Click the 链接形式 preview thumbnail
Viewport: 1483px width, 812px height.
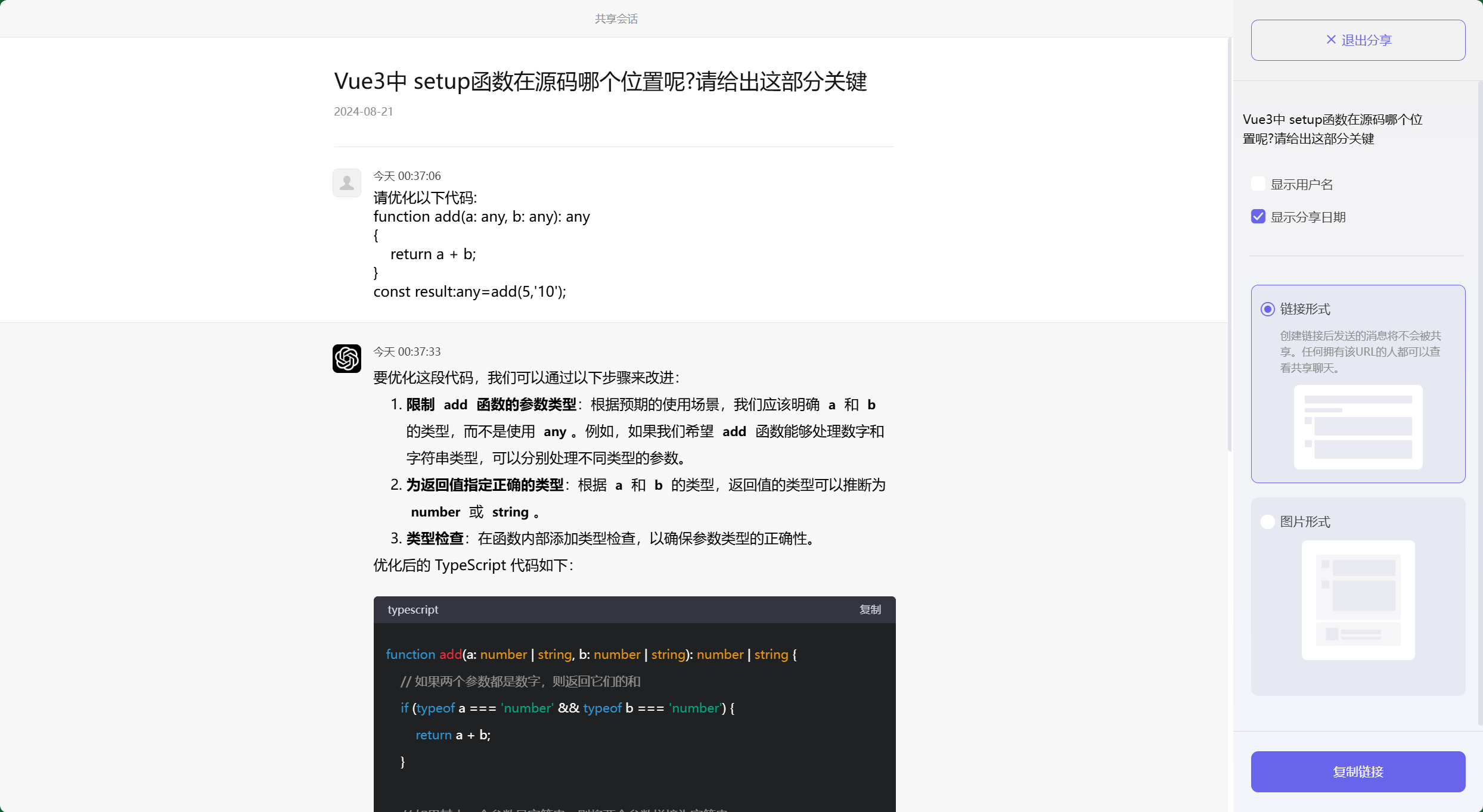(1358, 427)
